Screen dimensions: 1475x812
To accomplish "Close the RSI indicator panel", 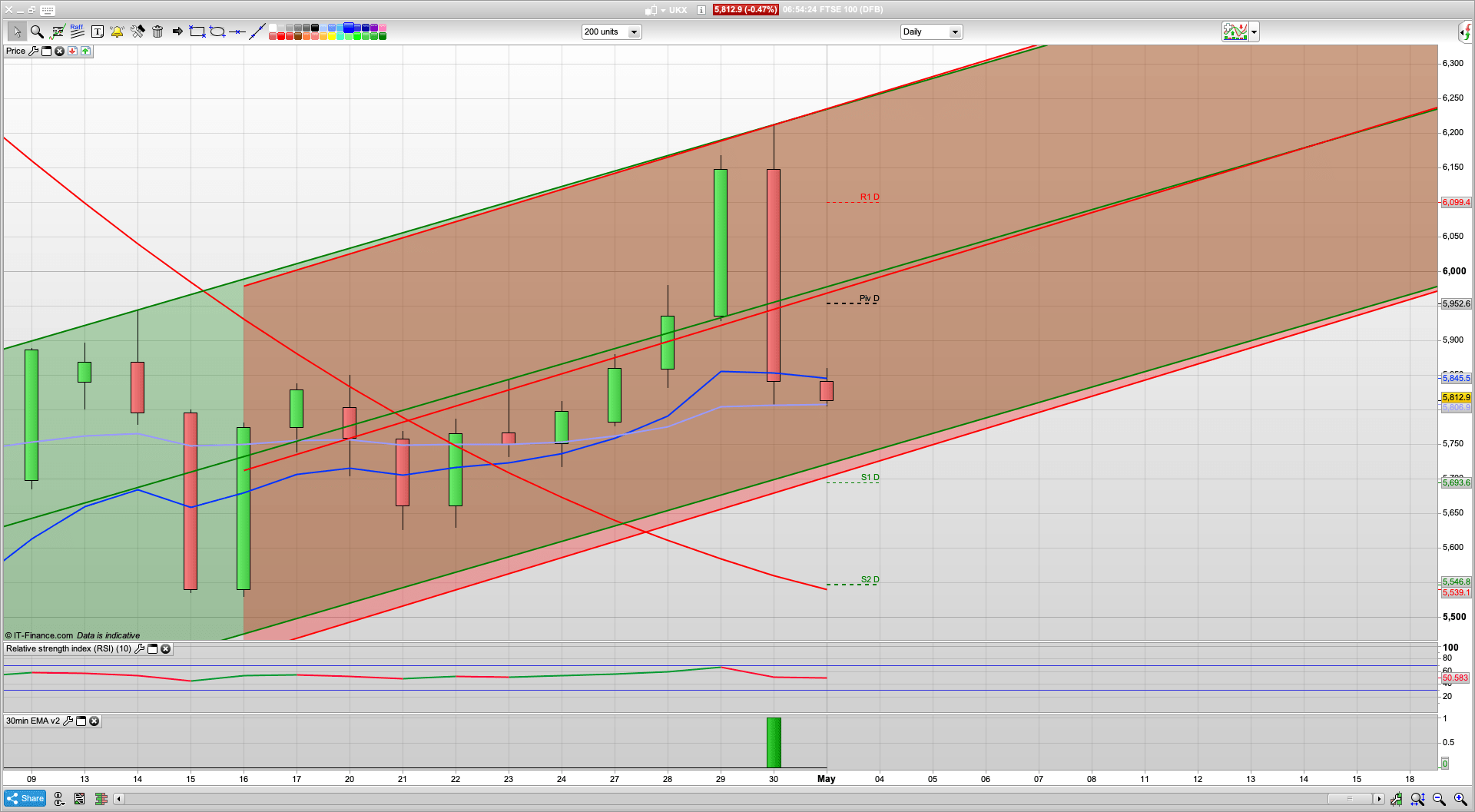I will (165, 649).
